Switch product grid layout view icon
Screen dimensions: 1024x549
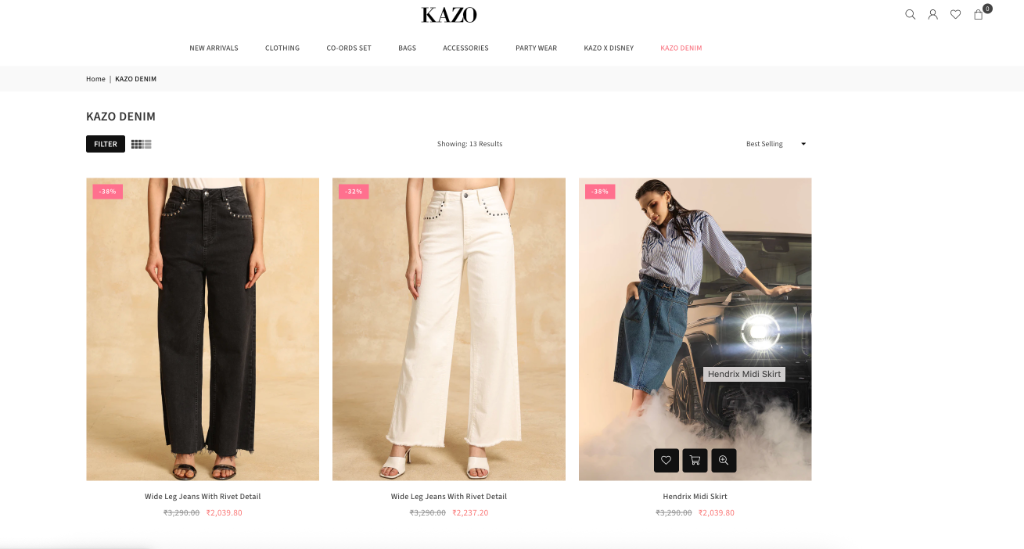pos(141,144)
